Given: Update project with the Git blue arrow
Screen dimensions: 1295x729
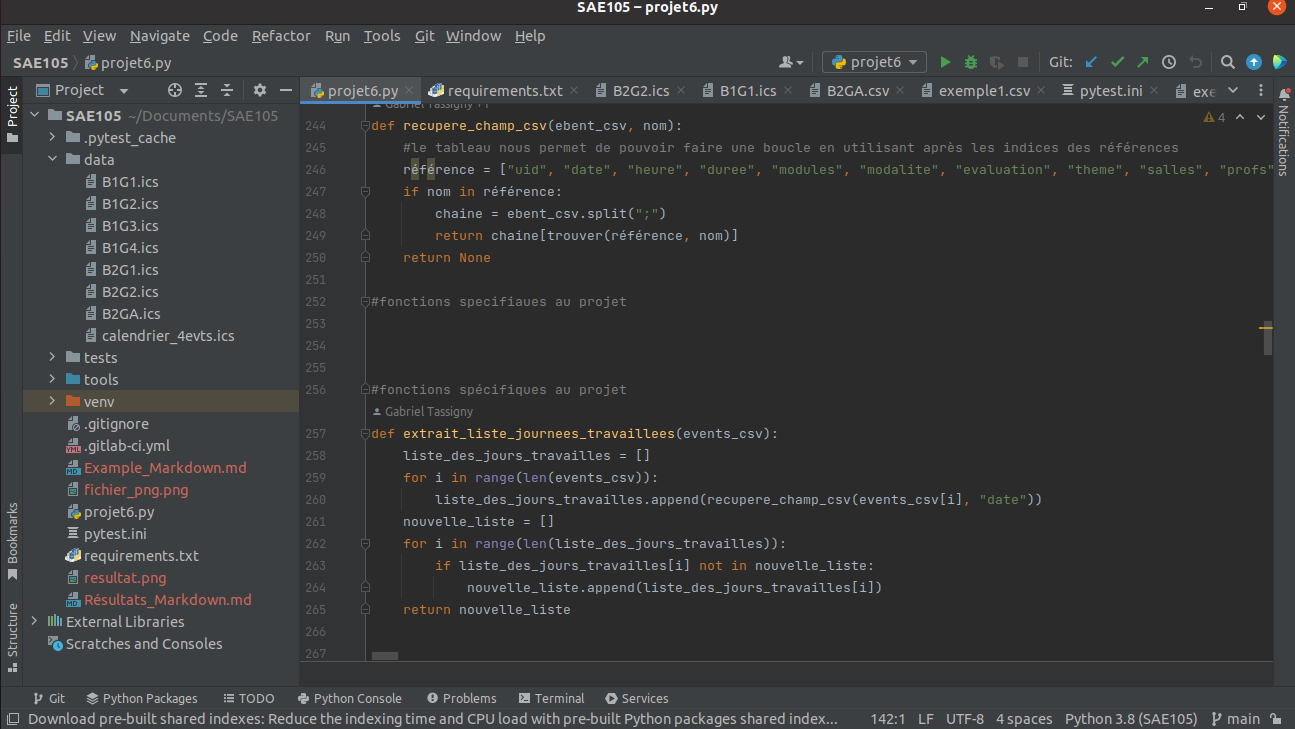Looking at the screenshot, I should (x=1092, y=62).
